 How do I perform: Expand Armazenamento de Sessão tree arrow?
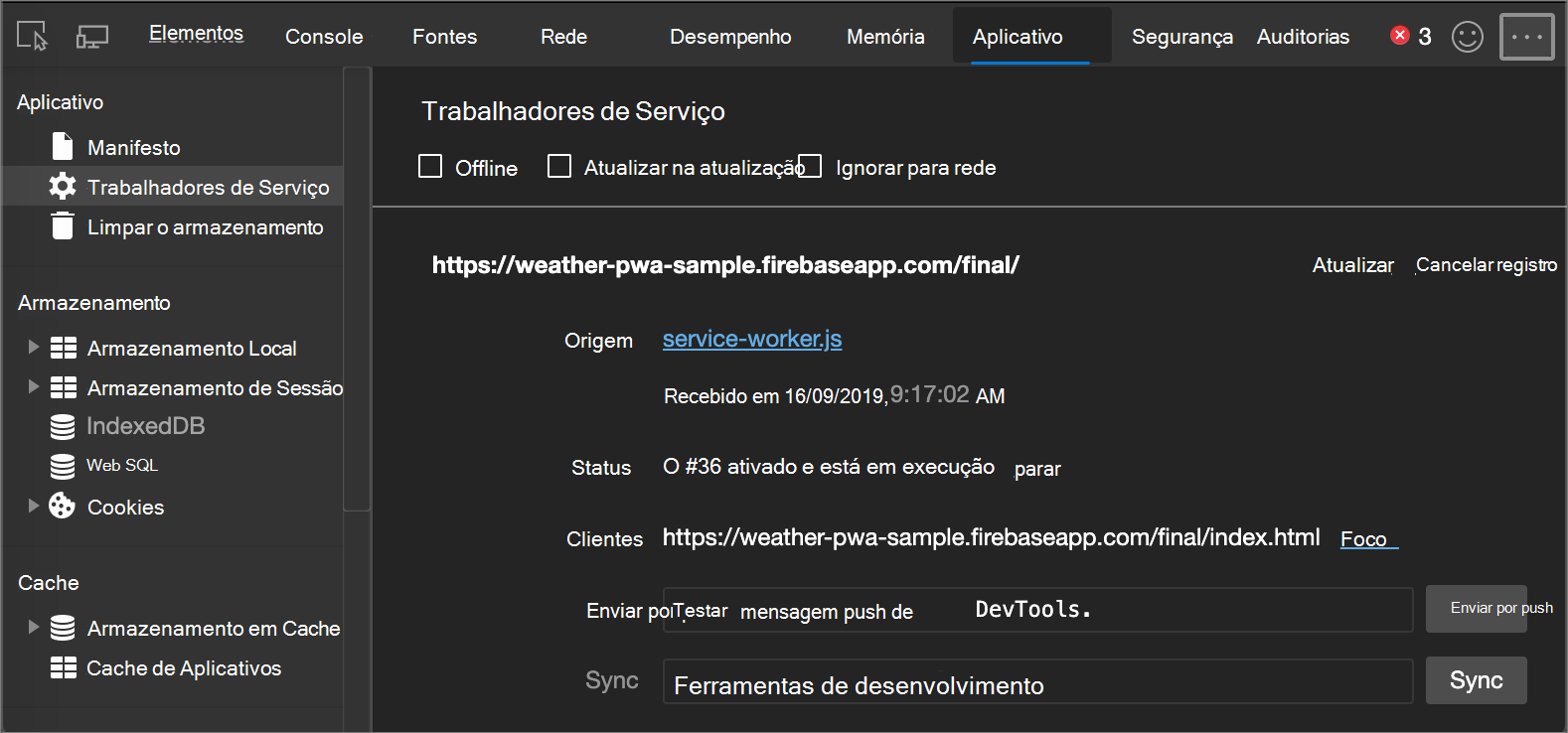tap(33, 386)
